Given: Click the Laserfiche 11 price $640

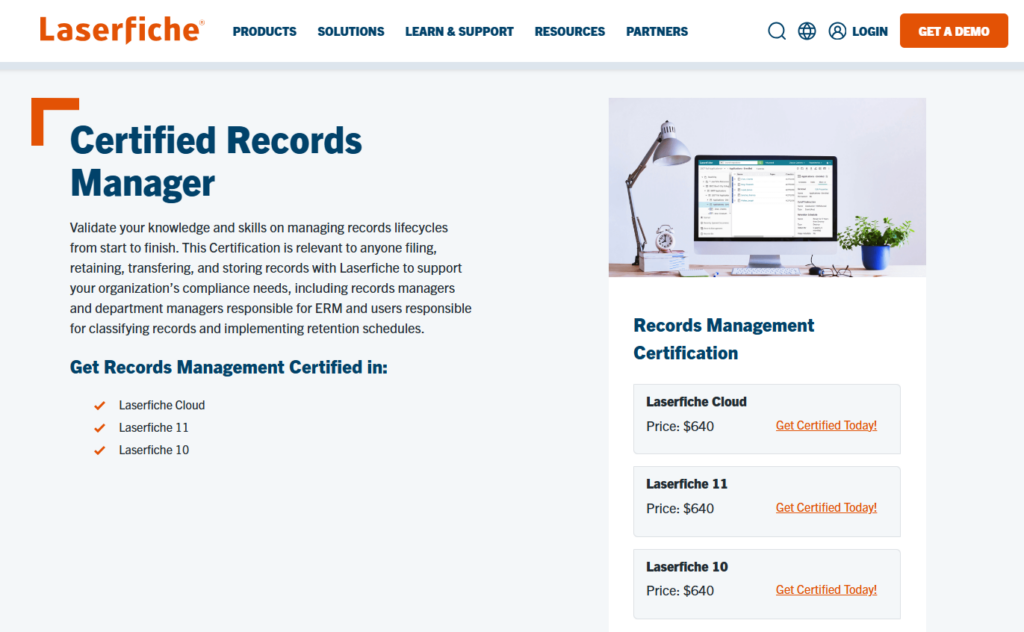Looking at the screenshot, I should [x=680, y=509].
